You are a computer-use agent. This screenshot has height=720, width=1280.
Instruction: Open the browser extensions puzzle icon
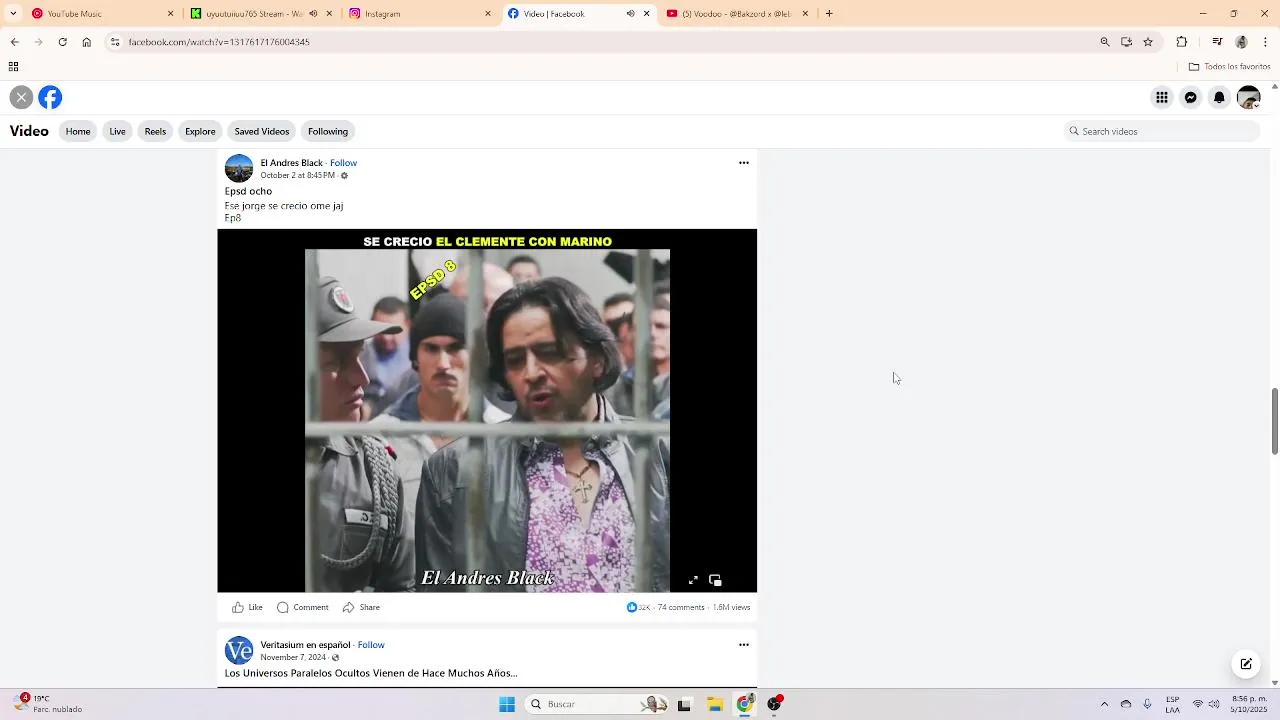click(1182, 42)
